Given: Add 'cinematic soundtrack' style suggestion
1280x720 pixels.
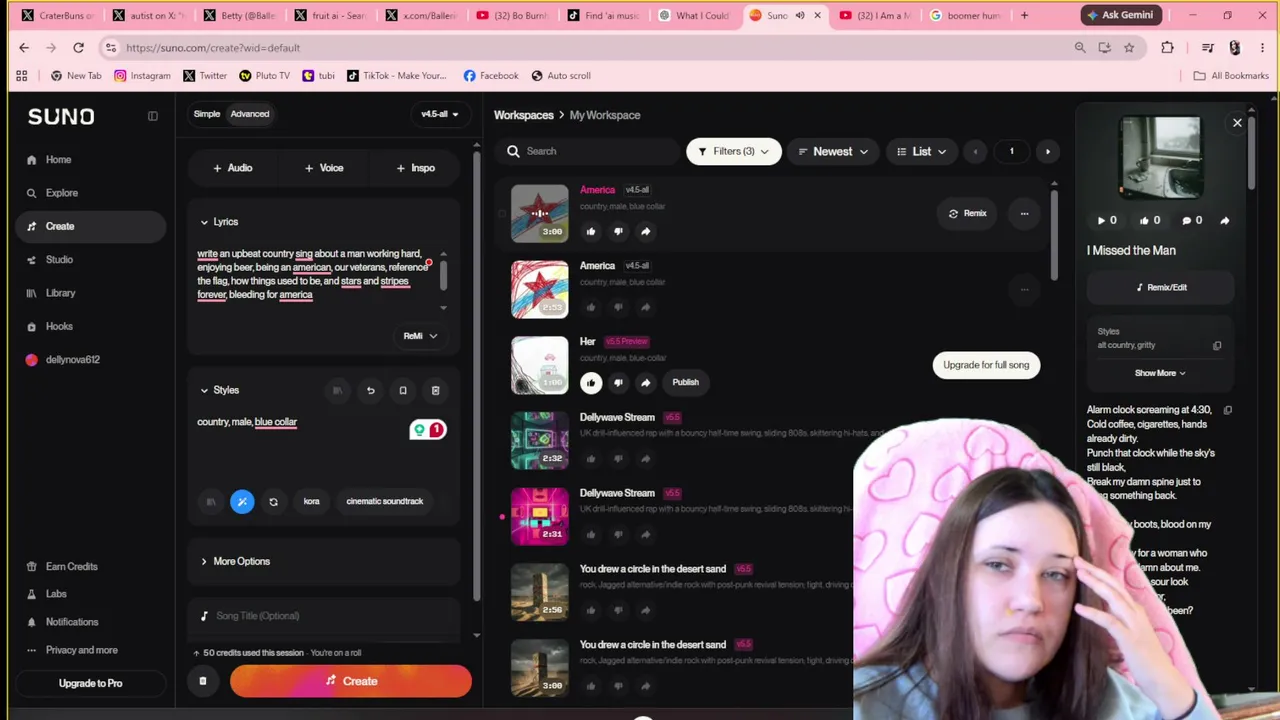Looking at the screenshot, I should pos(385,502).
